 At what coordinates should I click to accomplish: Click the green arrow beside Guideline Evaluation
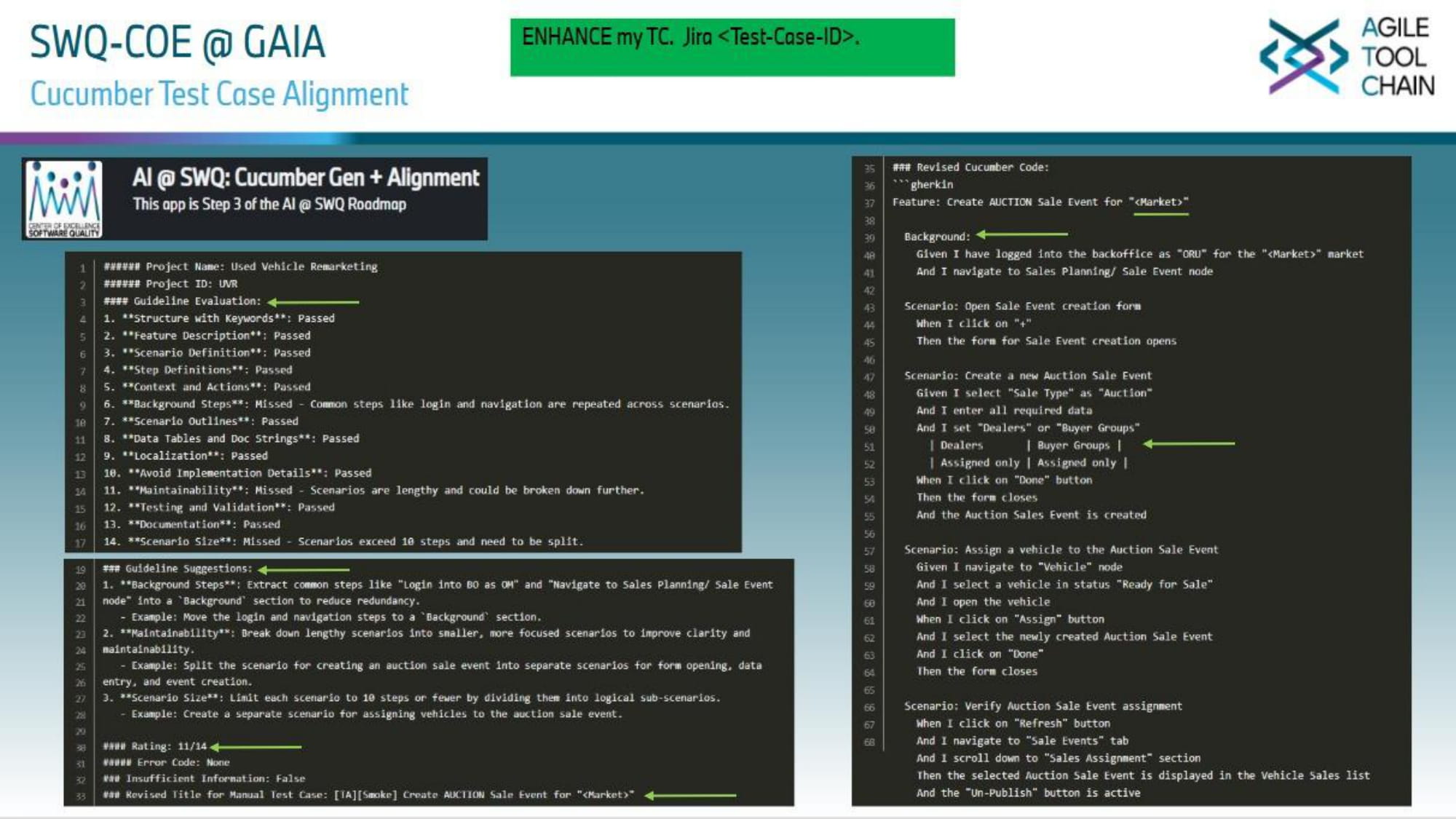313,301
